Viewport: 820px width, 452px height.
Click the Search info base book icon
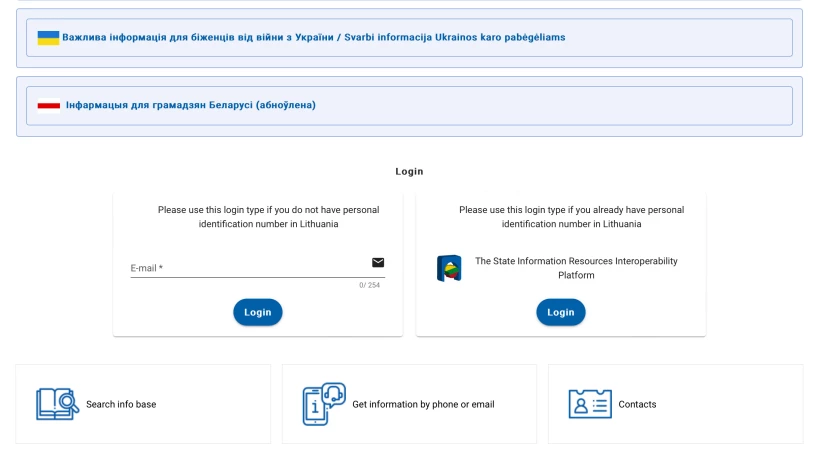(x=57, y=404)
